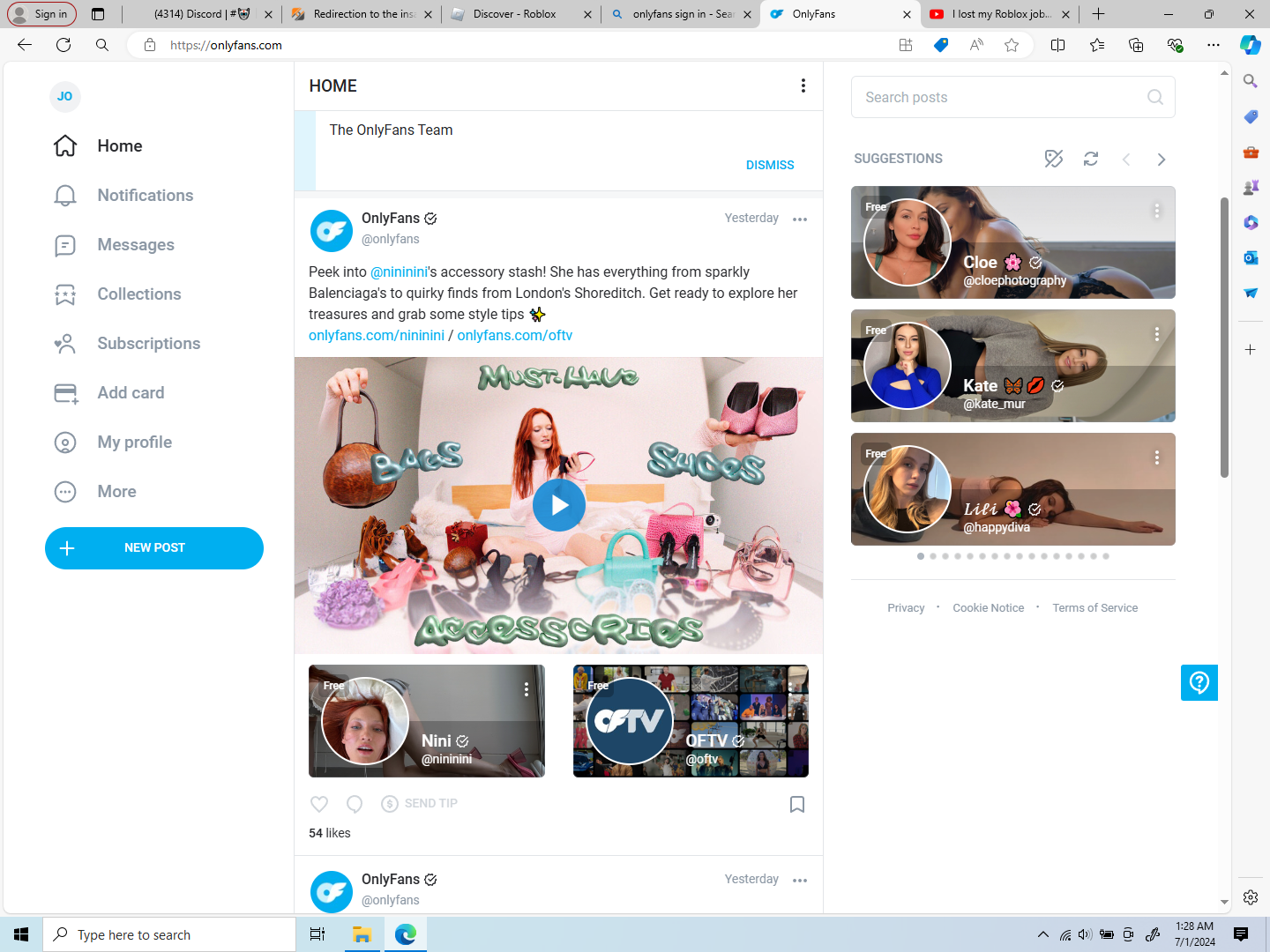Open the Edge split screen icon
The image size is (1270, 952).
[1058, 45]
